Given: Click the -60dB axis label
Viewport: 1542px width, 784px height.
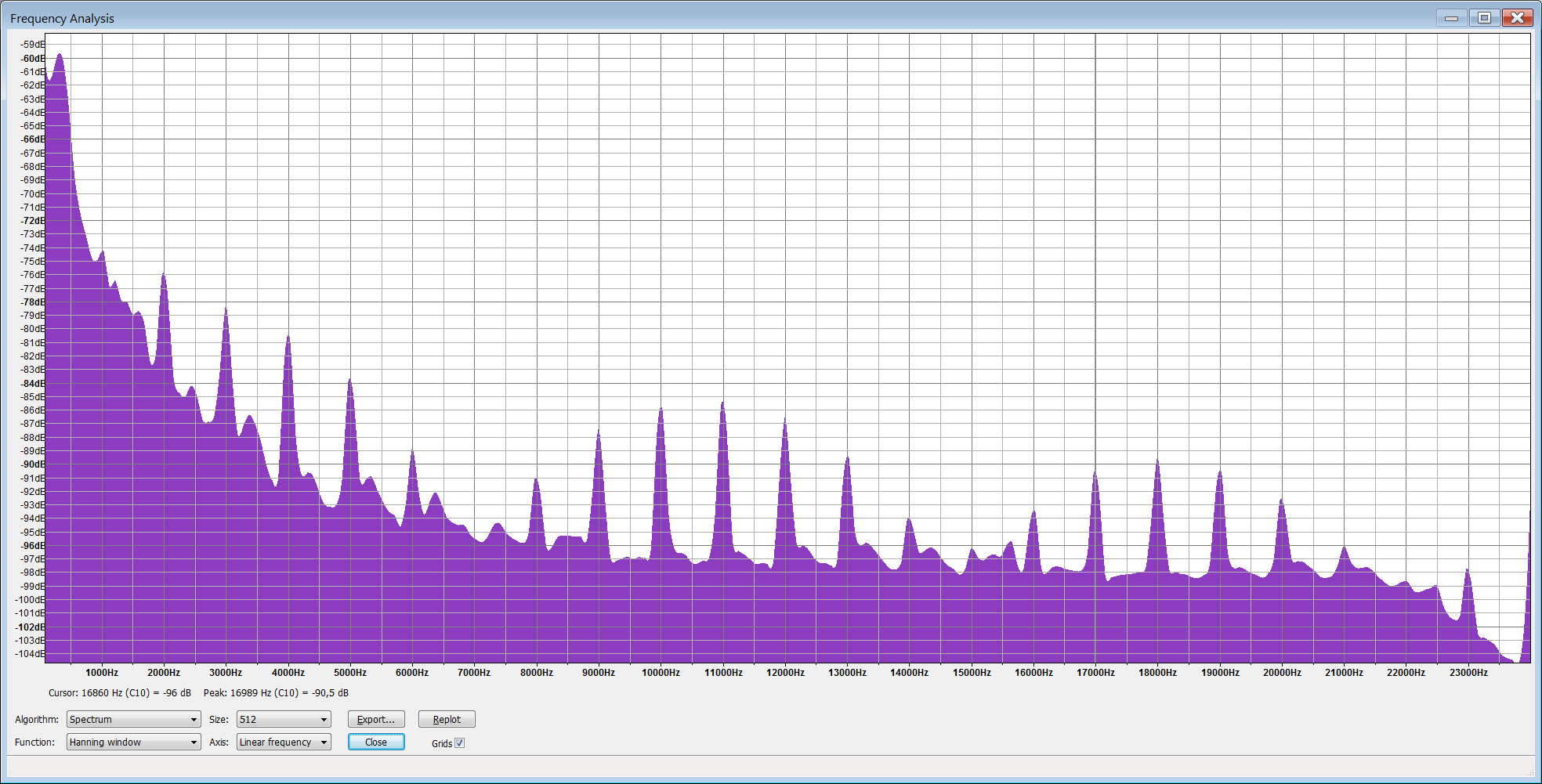Looking at the screenshot, I should pos(33,59).
